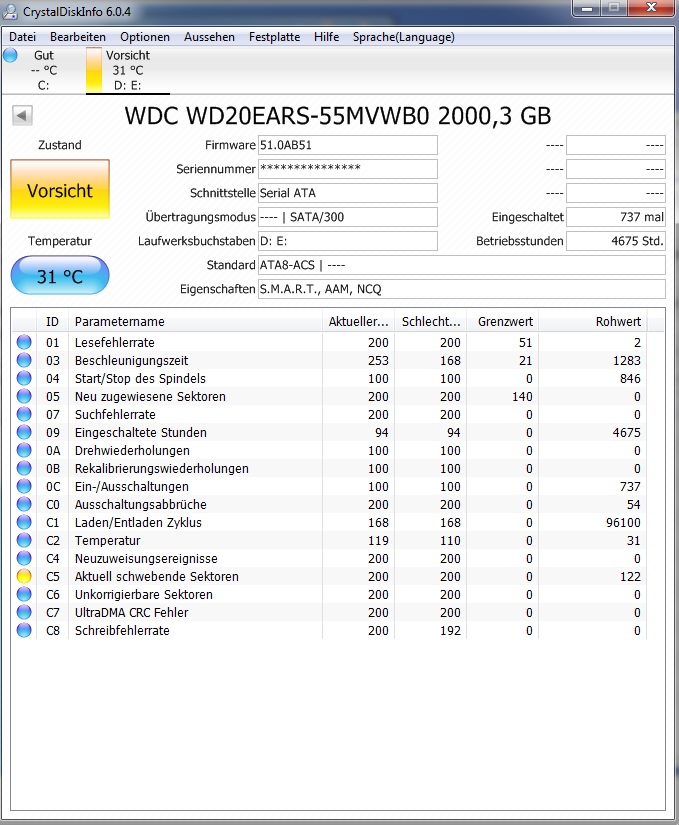The height and width of the screenshot is (825, 679).
Task: Click status icon of Drehwiederholungen row
Action: click(x=24, y=450)
